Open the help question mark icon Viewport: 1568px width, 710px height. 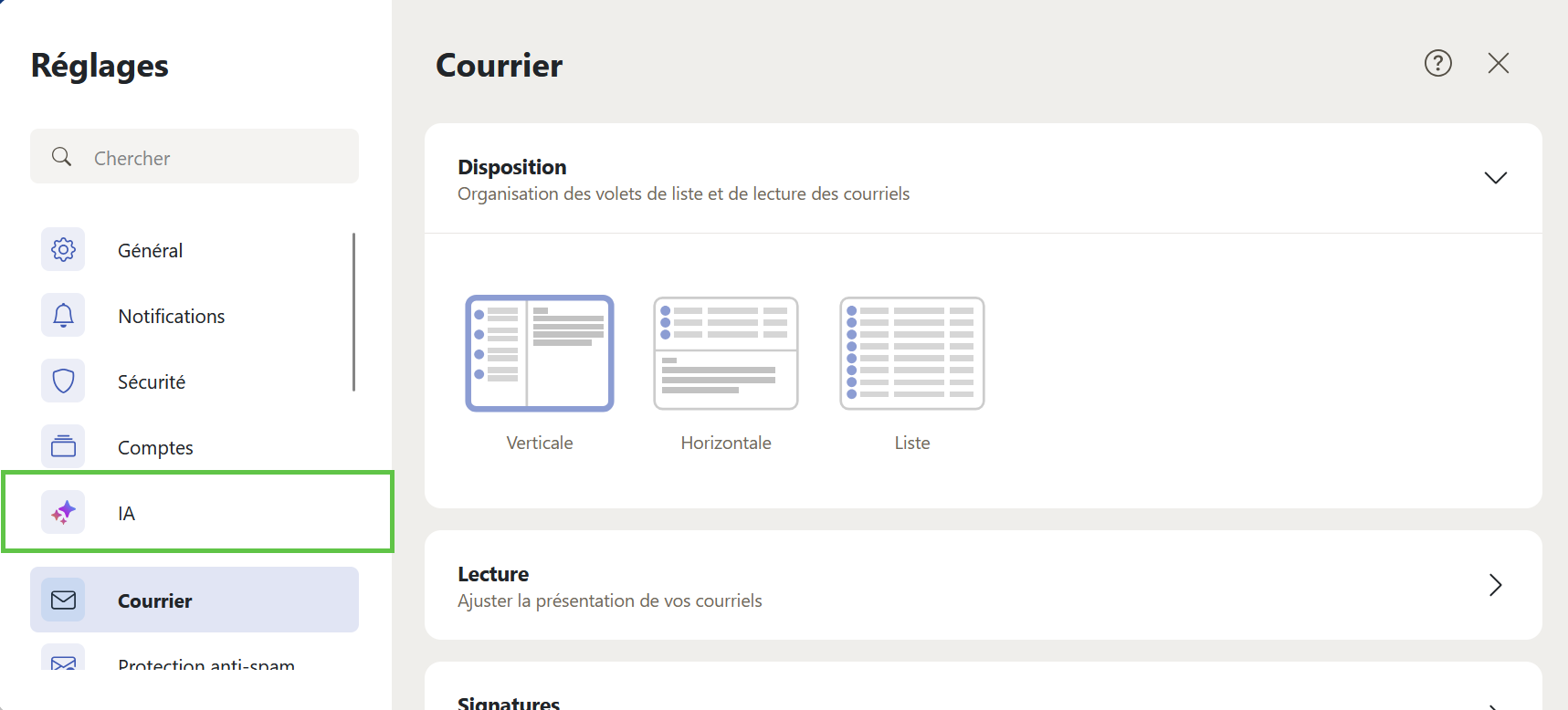pos(1437,63)
